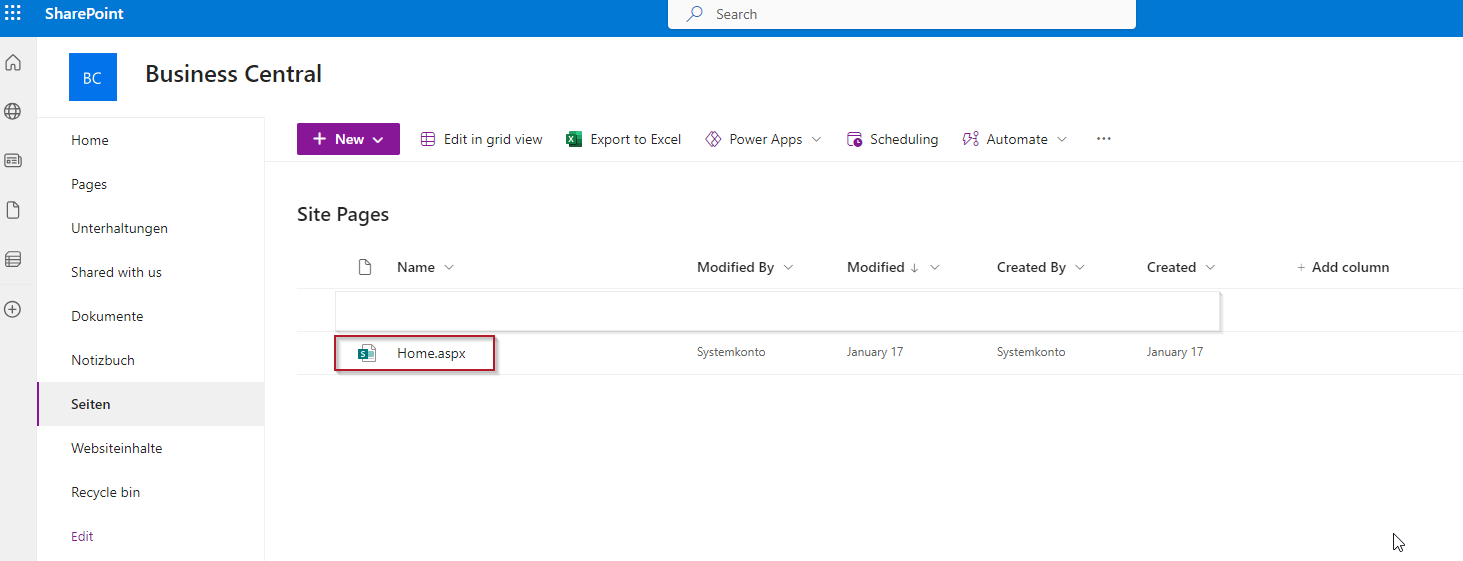Click January 17 in Modified column
The width and height of the screenshot is (1463, 561).
tap(875, 352)
